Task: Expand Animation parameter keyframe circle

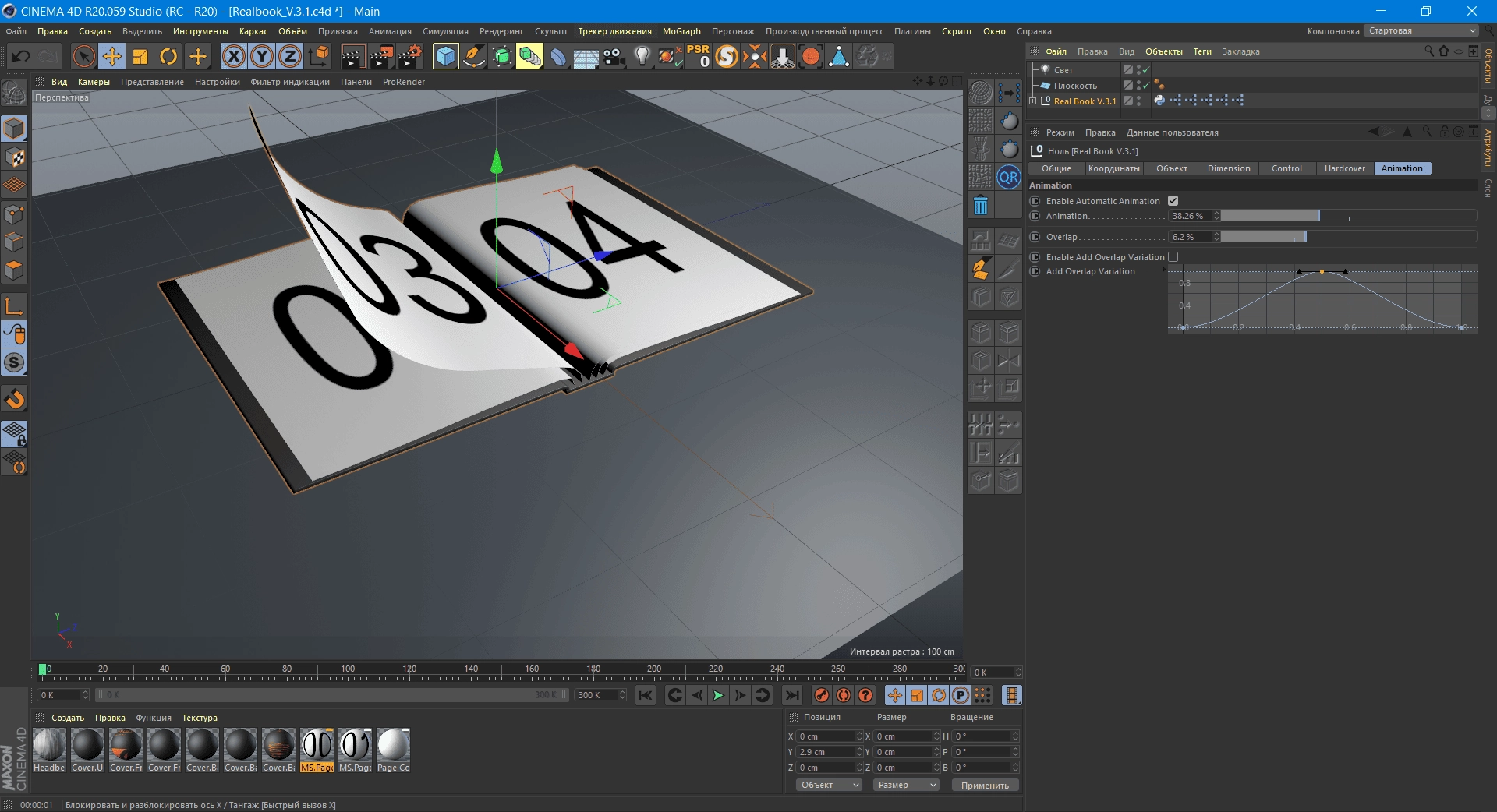Action: tap(1035, 216)
